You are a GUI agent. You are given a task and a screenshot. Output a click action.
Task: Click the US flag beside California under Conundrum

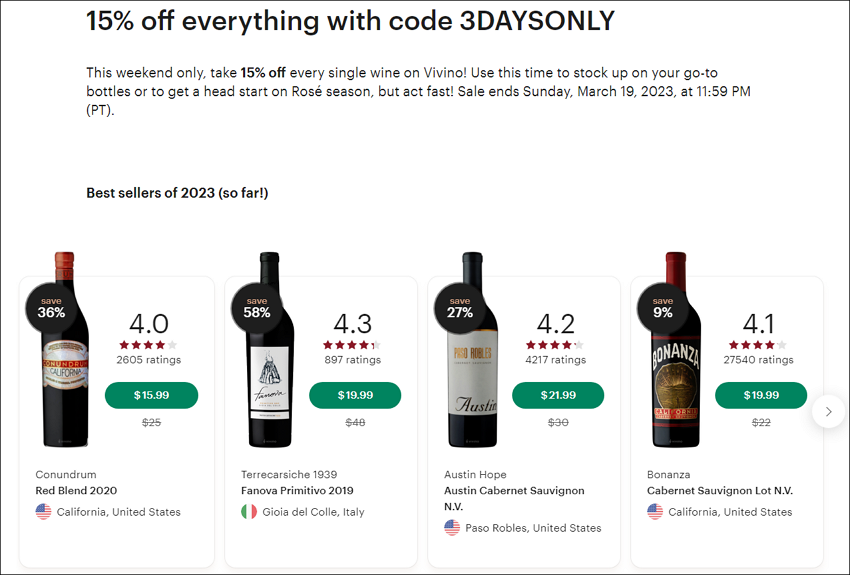coord(43,512)
